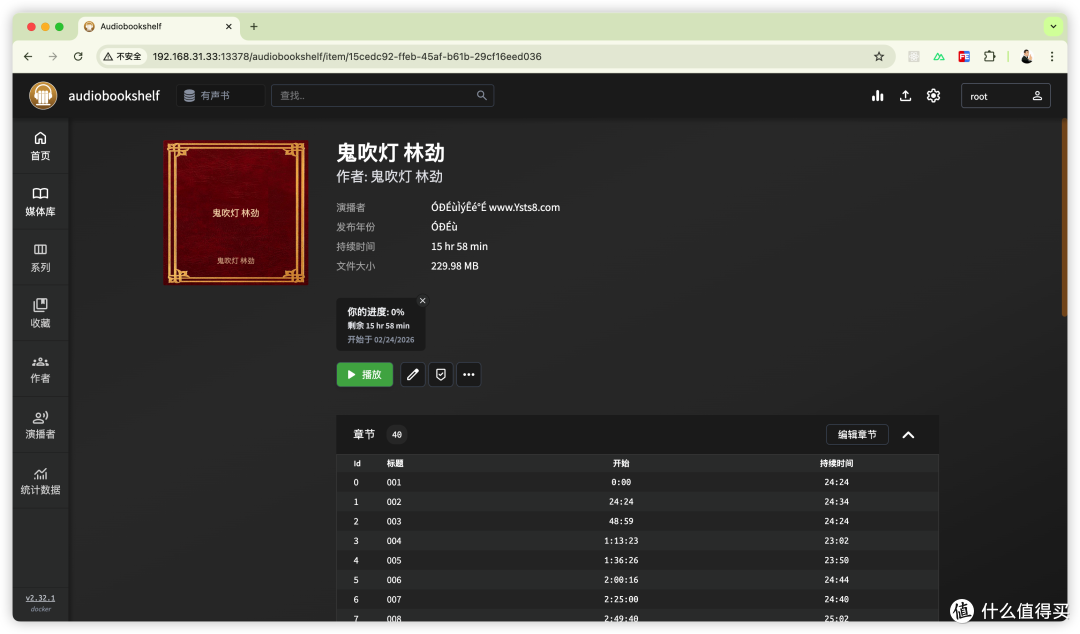
Task: Open 编辑章节 to edit chapters
Action: [856, 434]
